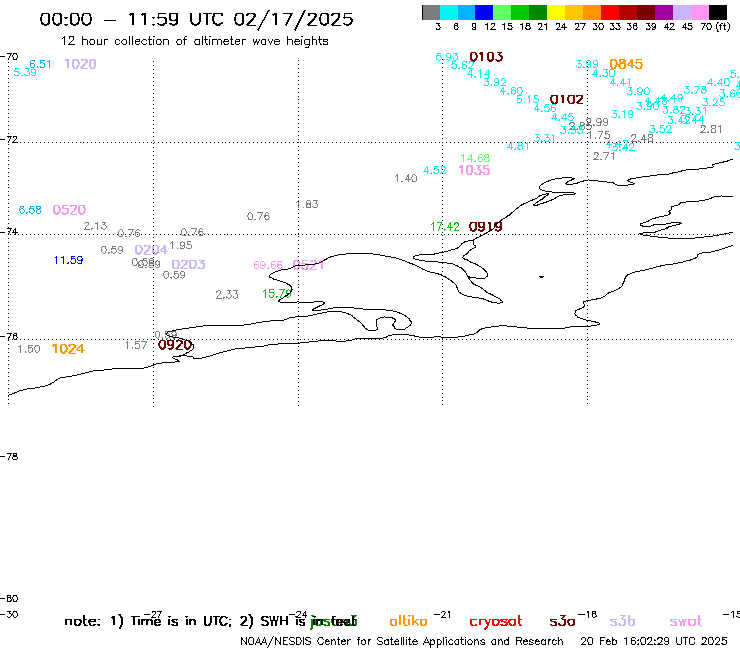Click the cyan wave height '4.81'
The height and width of the screenshot is (650, 740).
coord(518,146)
